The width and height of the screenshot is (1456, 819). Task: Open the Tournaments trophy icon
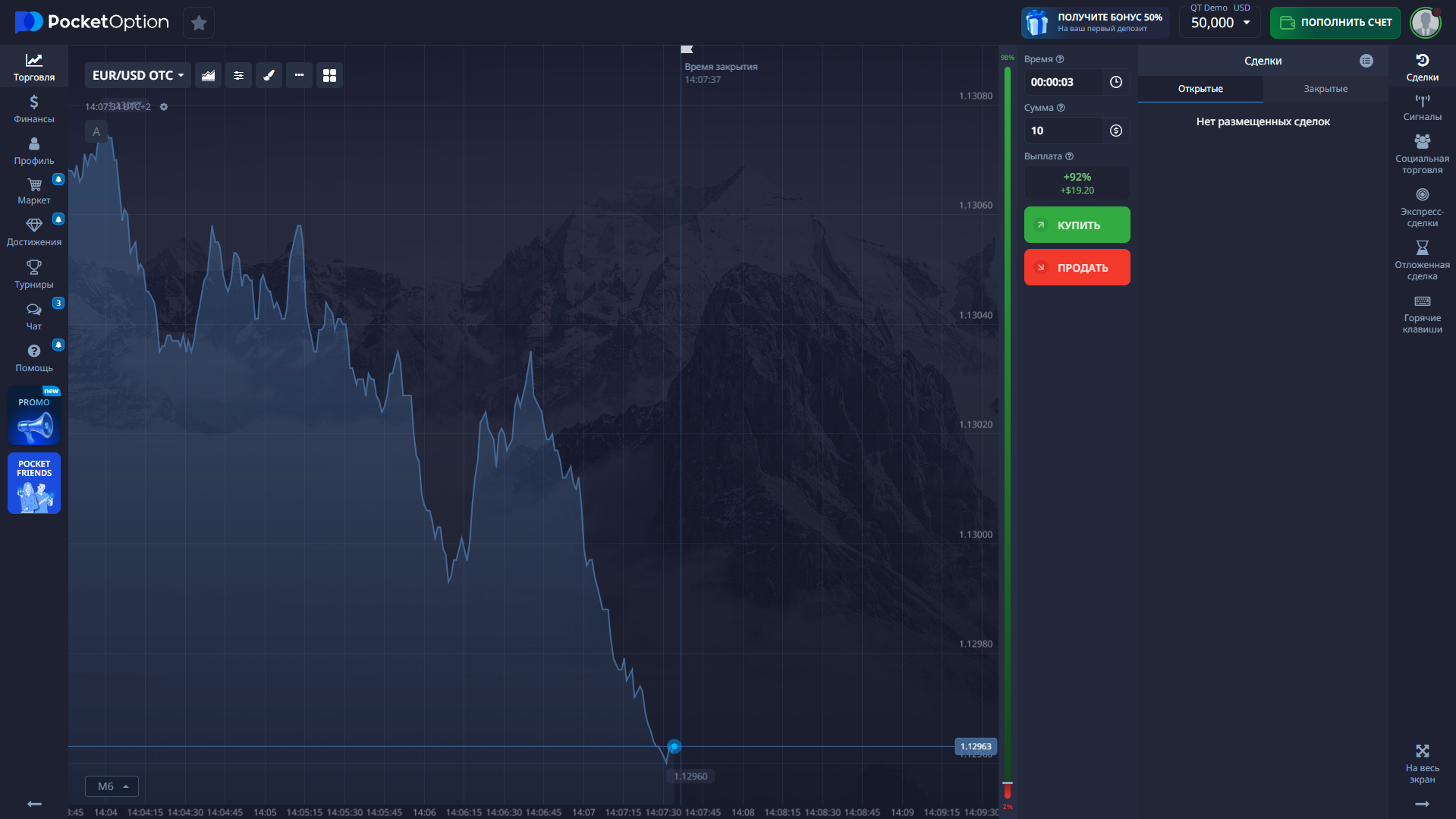(x=33, y=274)
